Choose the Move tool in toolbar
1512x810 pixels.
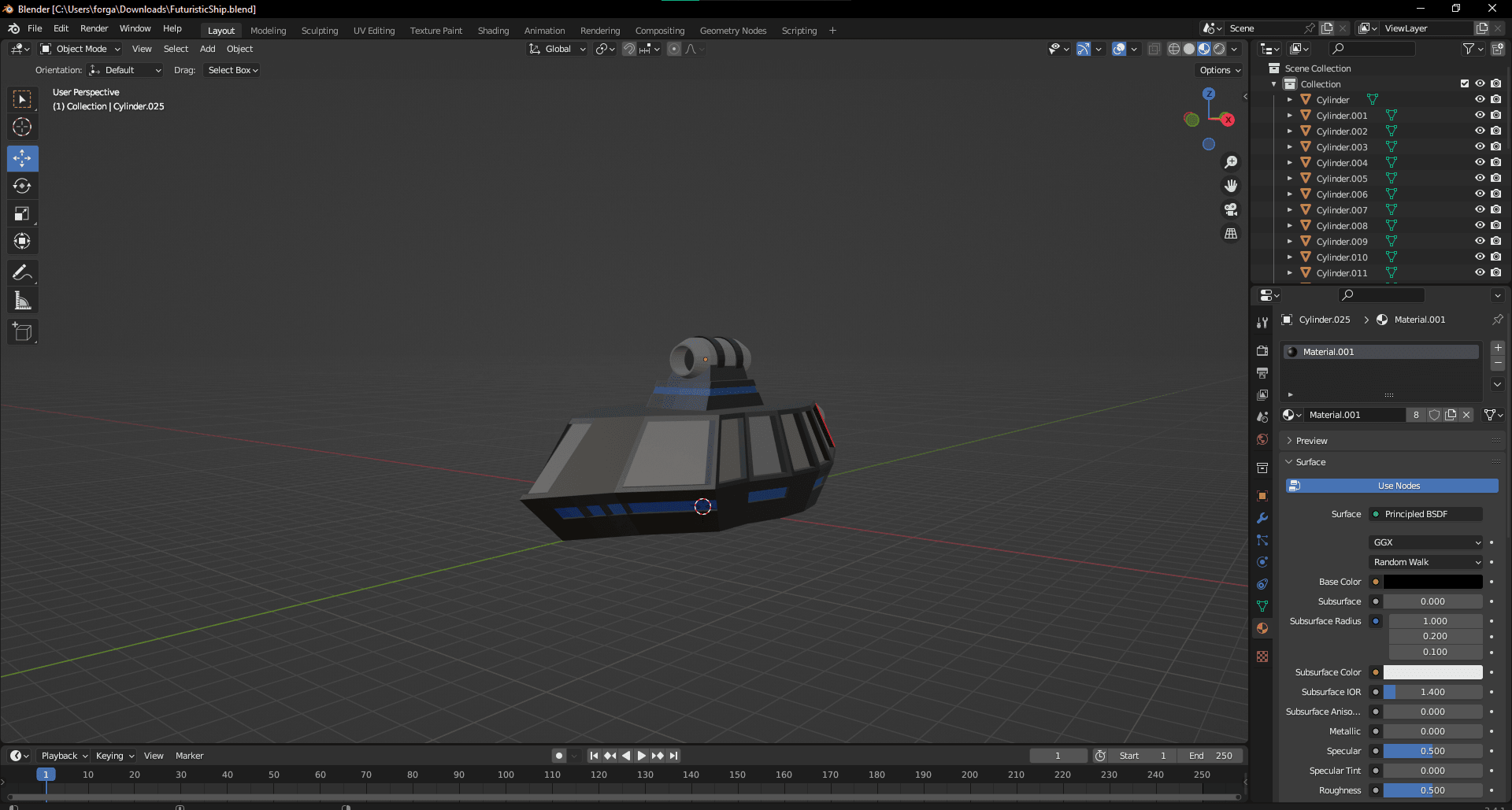(22, 158)
